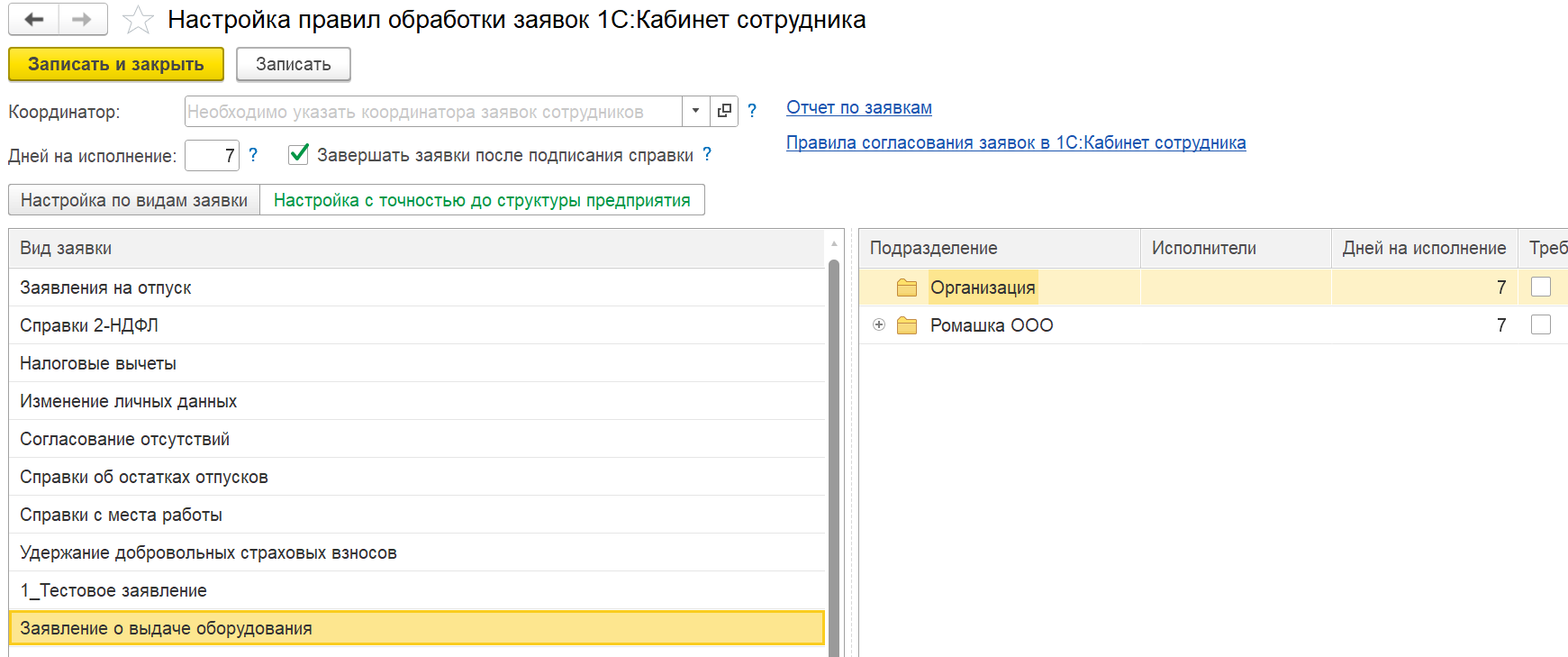Expand the Ромашка ООО tree node

click(879, 324)
